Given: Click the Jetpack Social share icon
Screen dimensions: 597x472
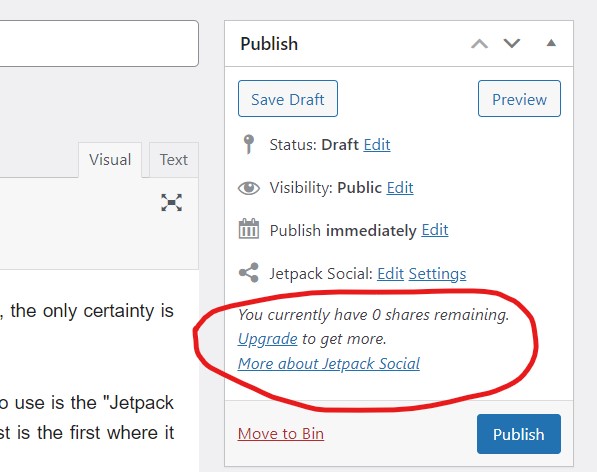Looking at the screenshot, I should pyautogui.click(x=249, y=273).
